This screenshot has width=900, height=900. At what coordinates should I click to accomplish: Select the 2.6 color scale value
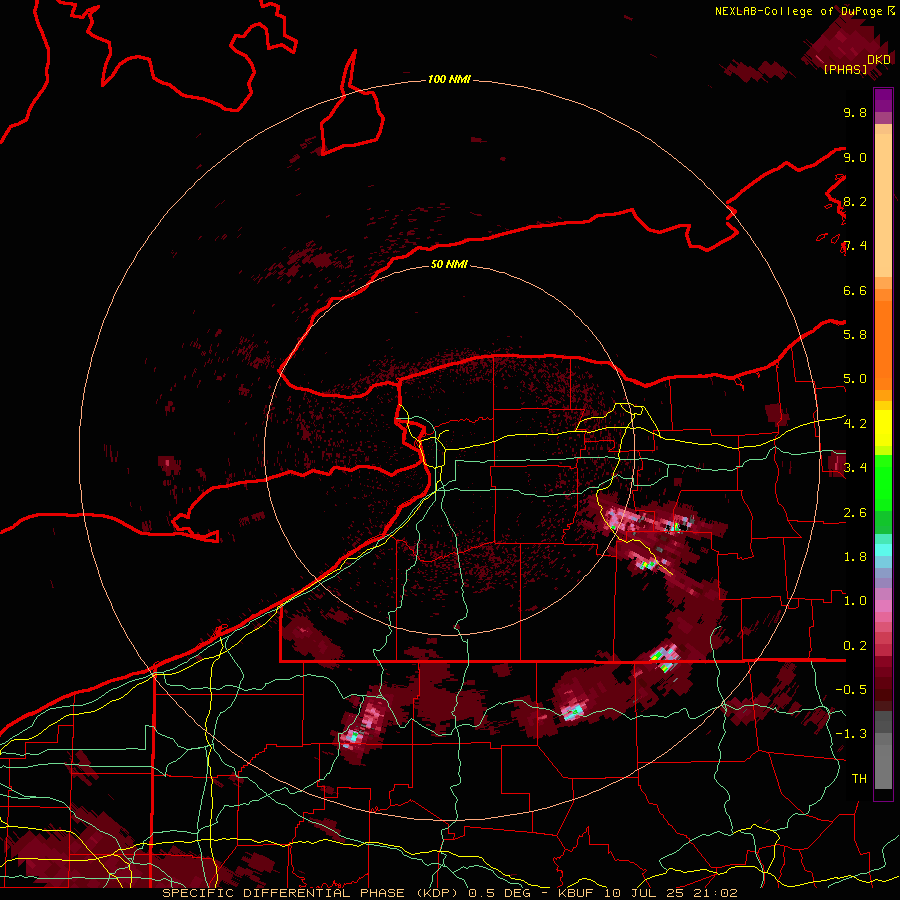pos(855,512)
